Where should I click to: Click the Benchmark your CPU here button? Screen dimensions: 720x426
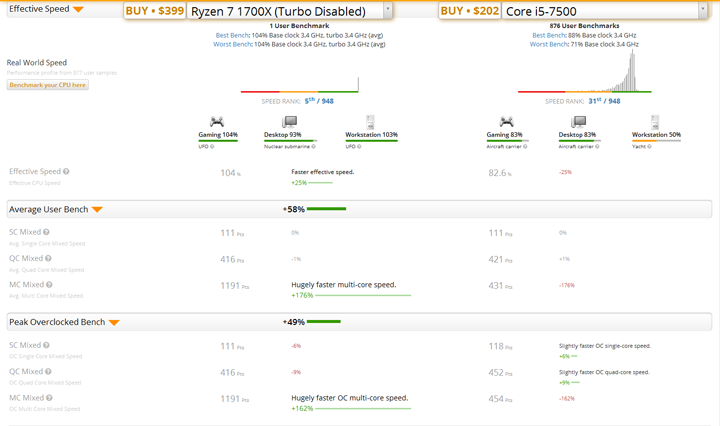point(48,85)
